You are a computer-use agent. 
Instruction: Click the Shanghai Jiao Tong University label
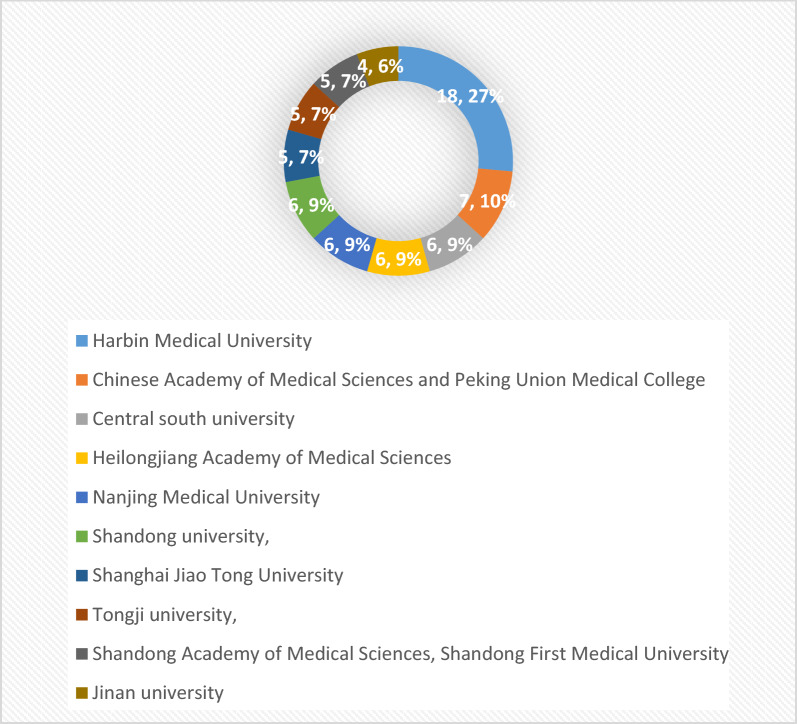[218, 576]
